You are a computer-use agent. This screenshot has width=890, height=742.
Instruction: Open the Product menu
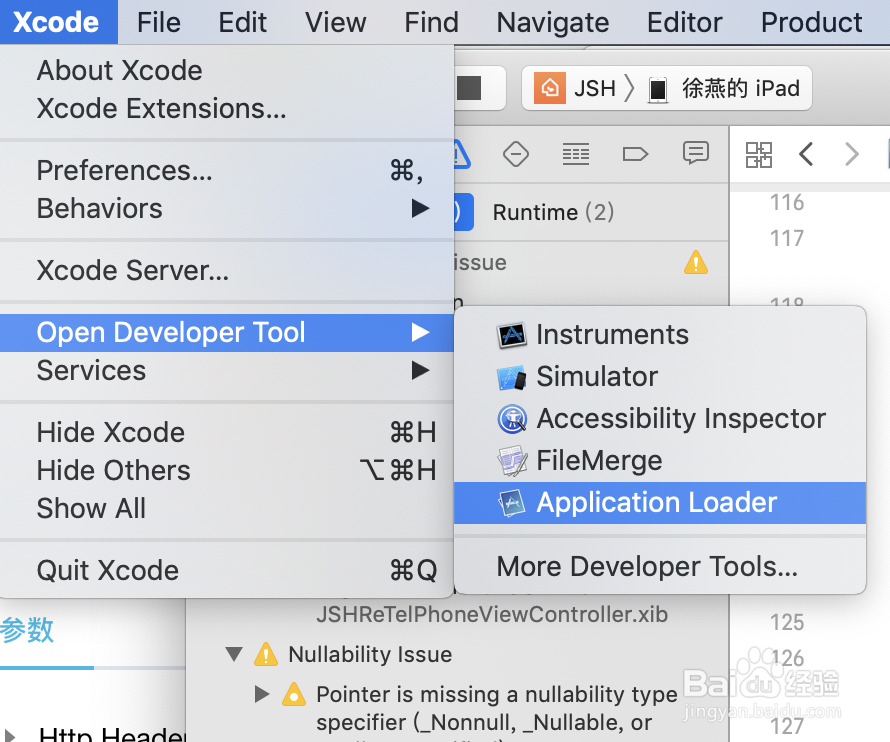pos(811,22)
